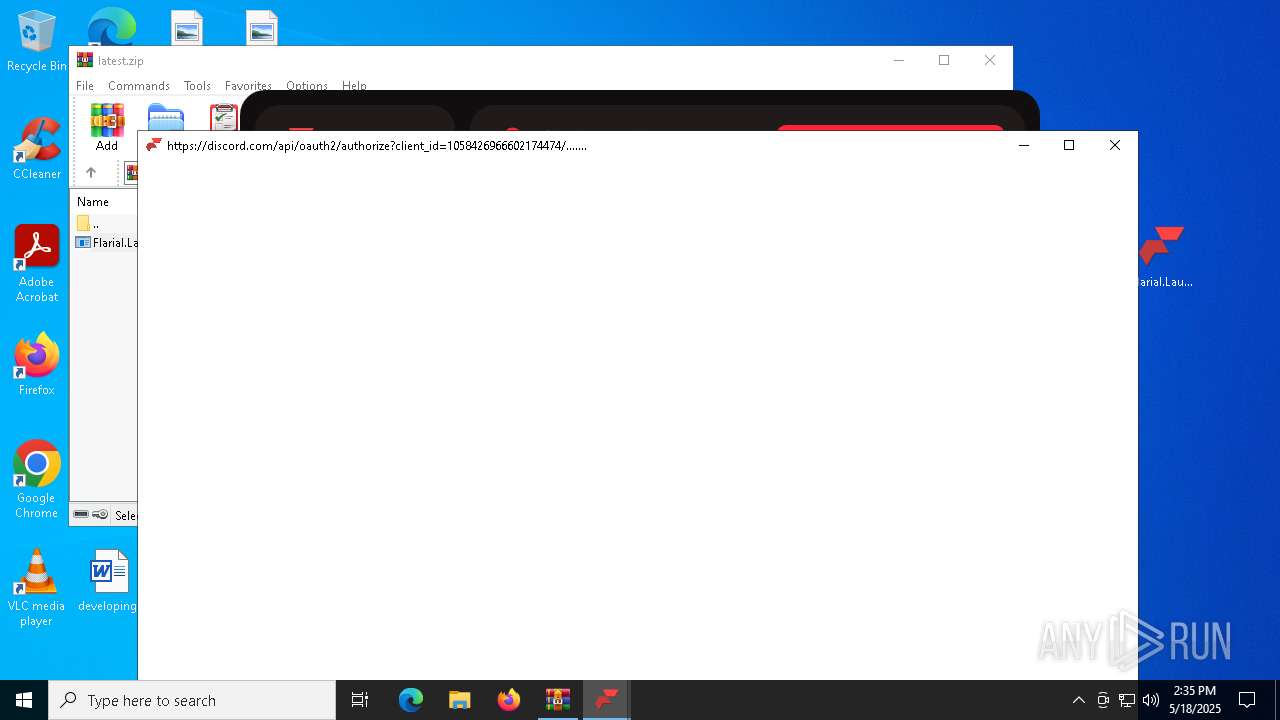Screen dimensions: 1280x720
Task: Open the volume control tray icon
Action: click(x=1151, y=700)
